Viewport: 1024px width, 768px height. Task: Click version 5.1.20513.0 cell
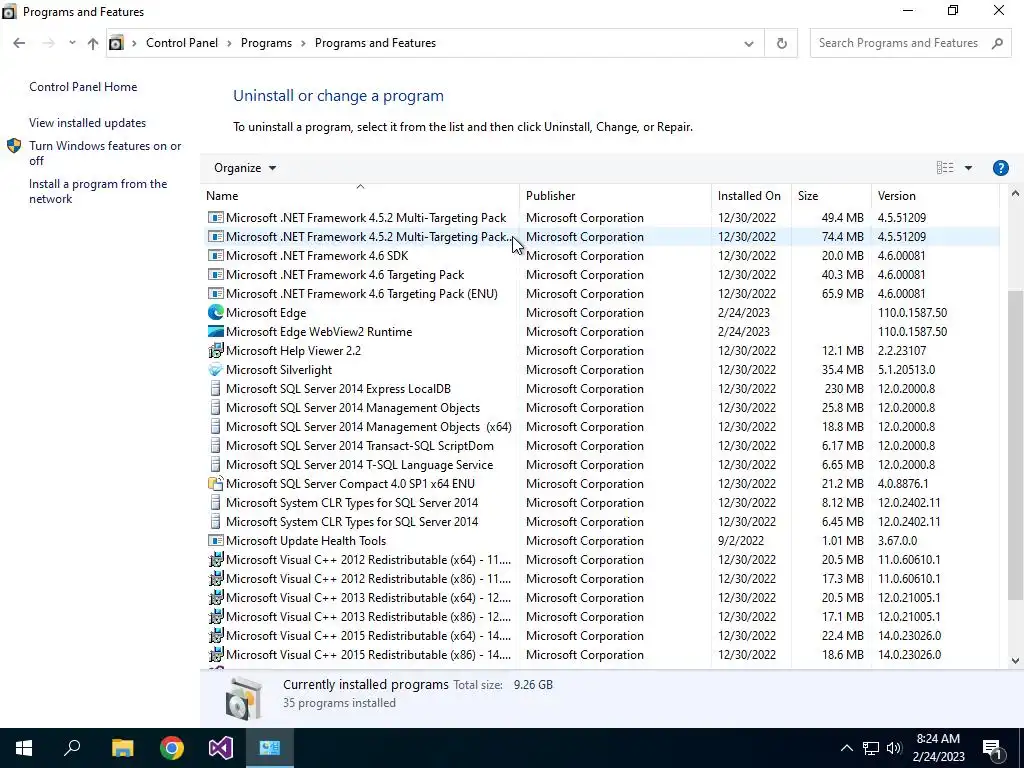[x=906, y=370]
